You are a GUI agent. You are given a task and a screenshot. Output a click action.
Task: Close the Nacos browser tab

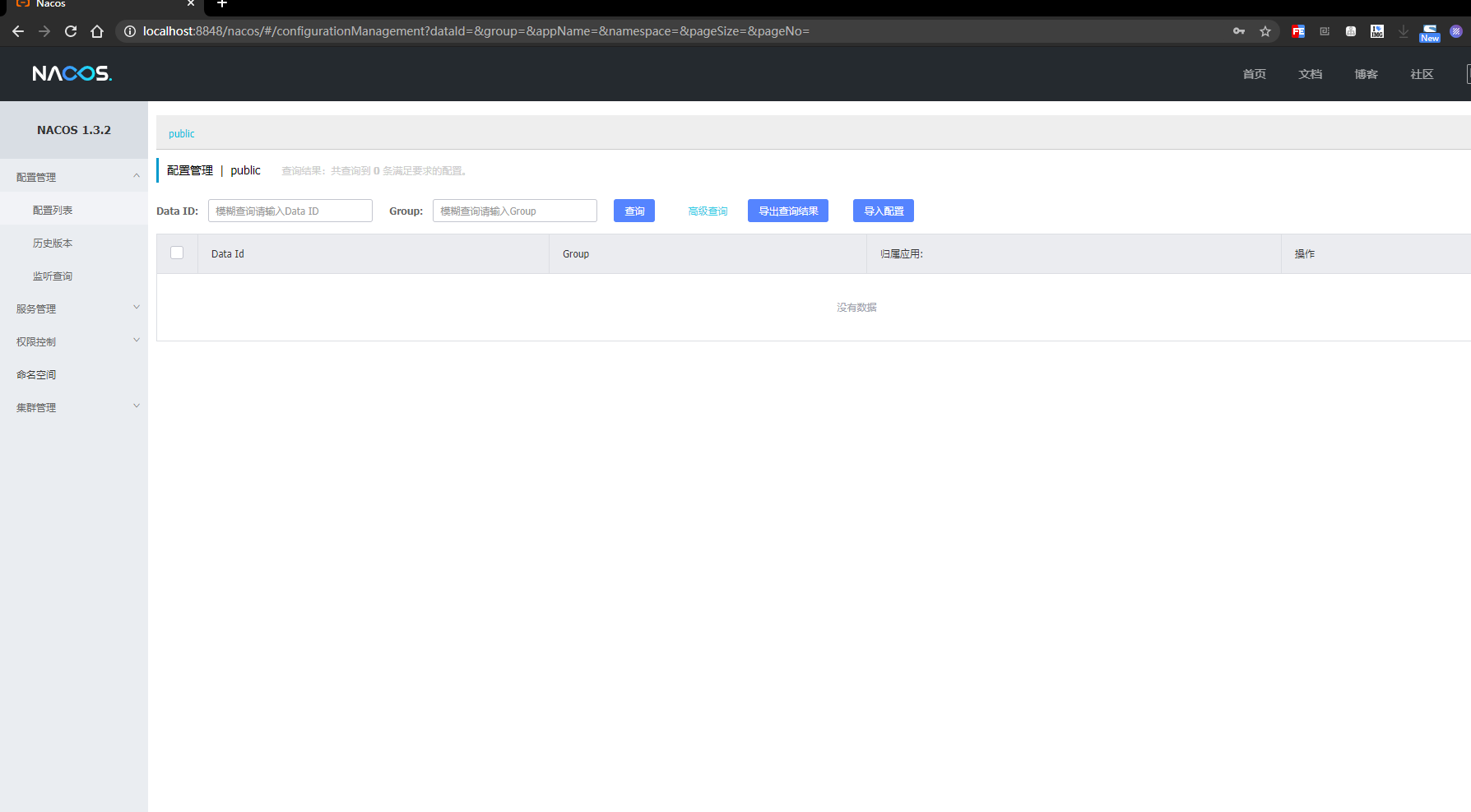tap(191, 4)
